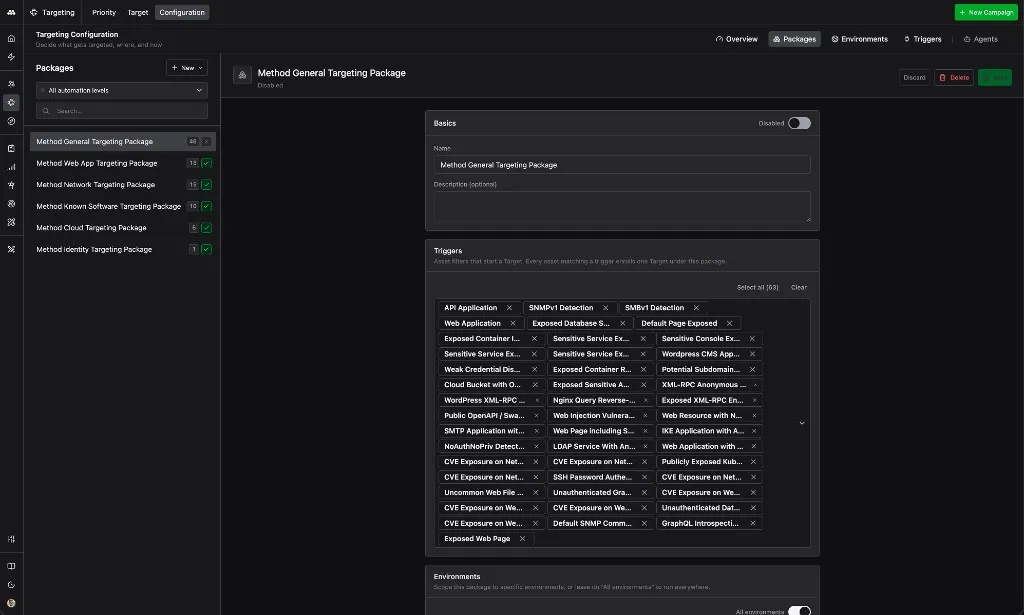
Task: Toggle Method Network Targeting Package checkbox
Action: point(206,185)
